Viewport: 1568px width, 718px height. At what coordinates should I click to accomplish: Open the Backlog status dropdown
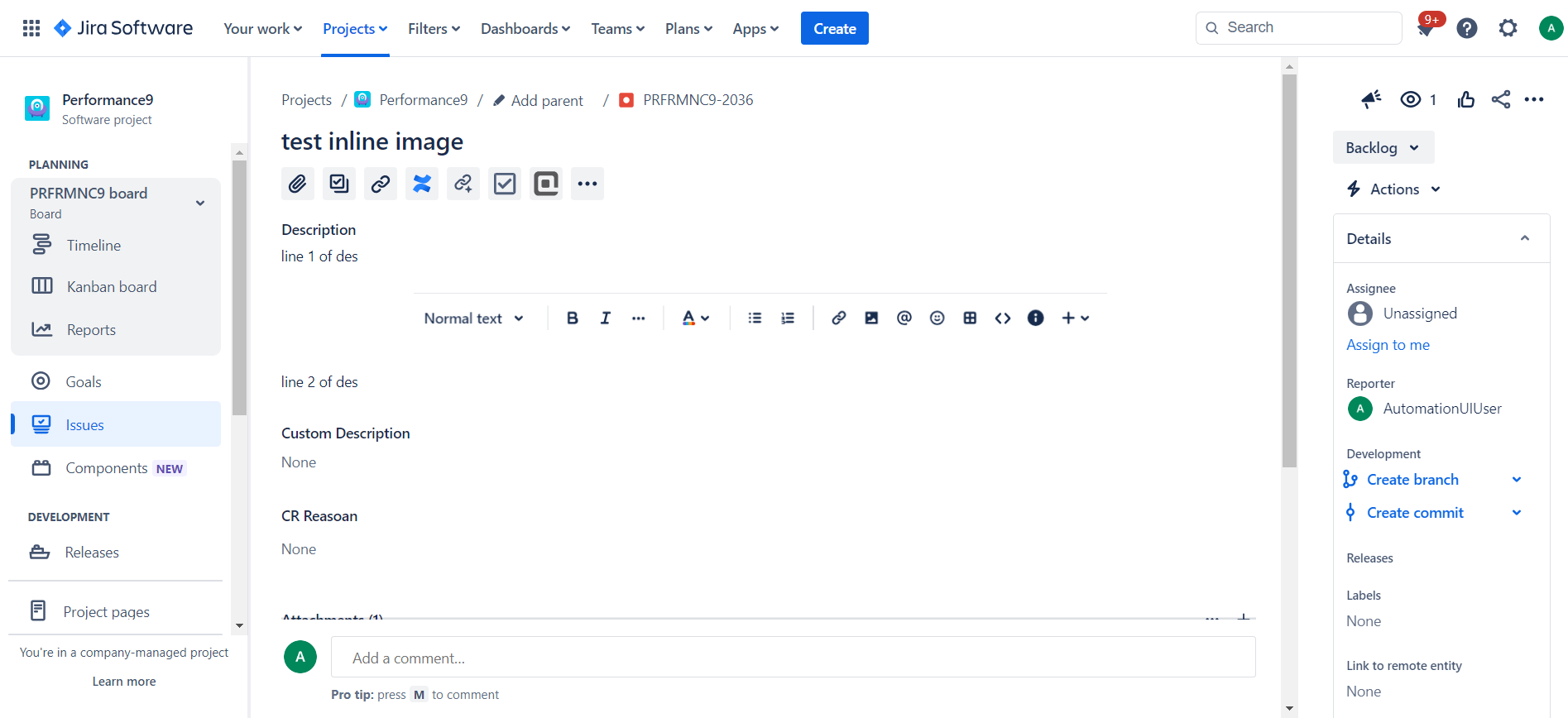(x=1383, y=148)
